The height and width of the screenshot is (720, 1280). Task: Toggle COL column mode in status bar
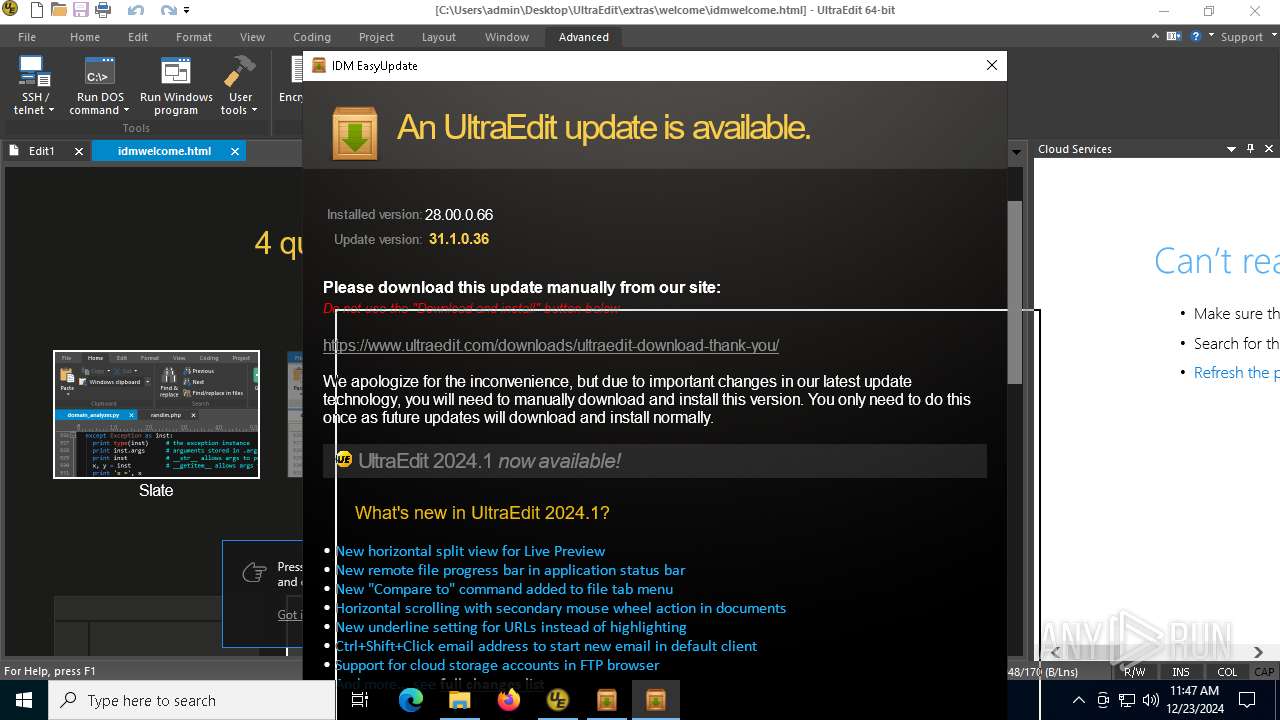[1227, 672]
